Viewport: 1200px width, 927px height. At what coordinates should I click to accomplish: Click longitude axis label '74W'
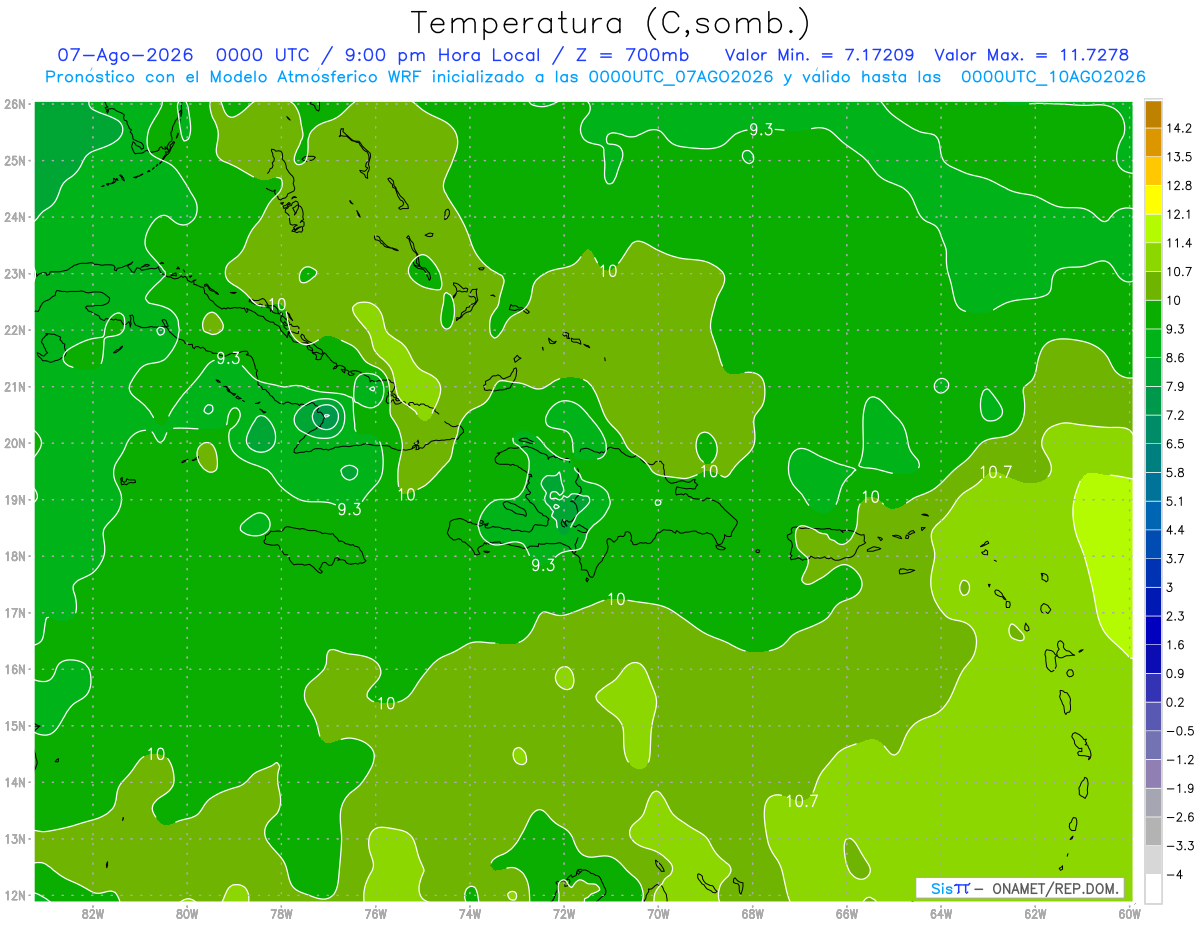point(470,913)
